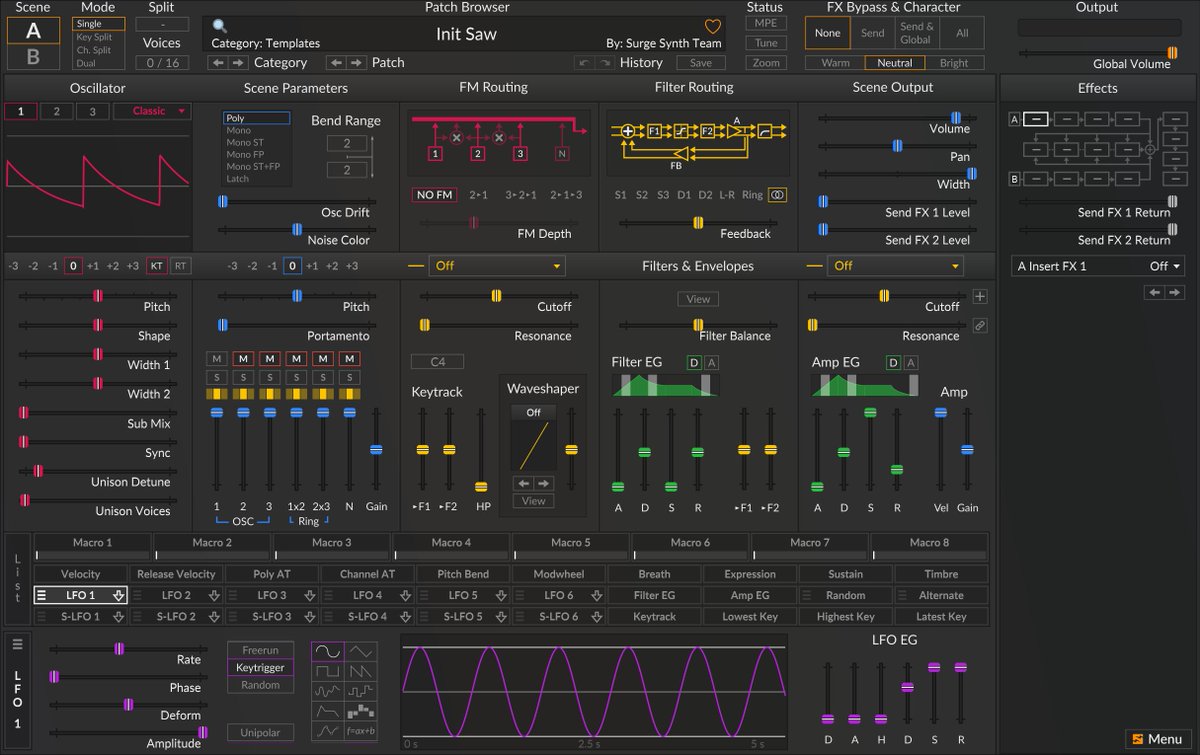This screenshot has height=755, width=1200.
Task: Click the next patch arrow
Action: (356, 63)
